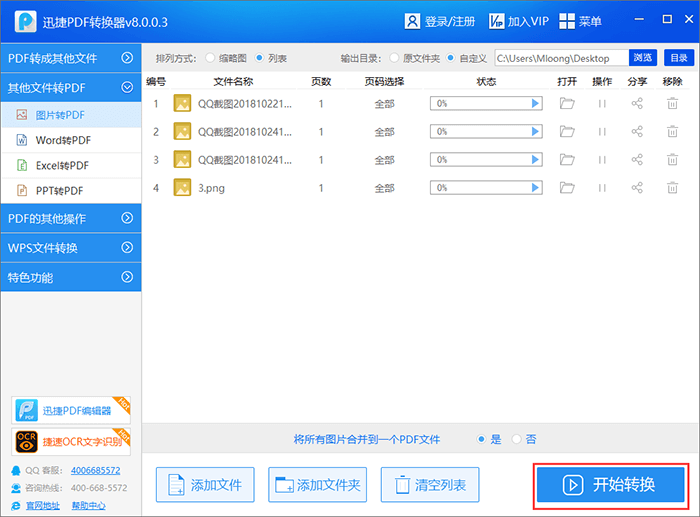
Task: Click progress bar of row 3 file
Action: tap(486, 160)
